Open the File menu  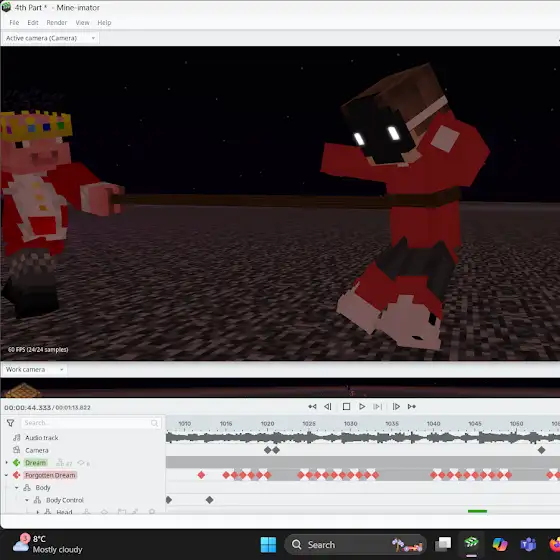(14, 22)
